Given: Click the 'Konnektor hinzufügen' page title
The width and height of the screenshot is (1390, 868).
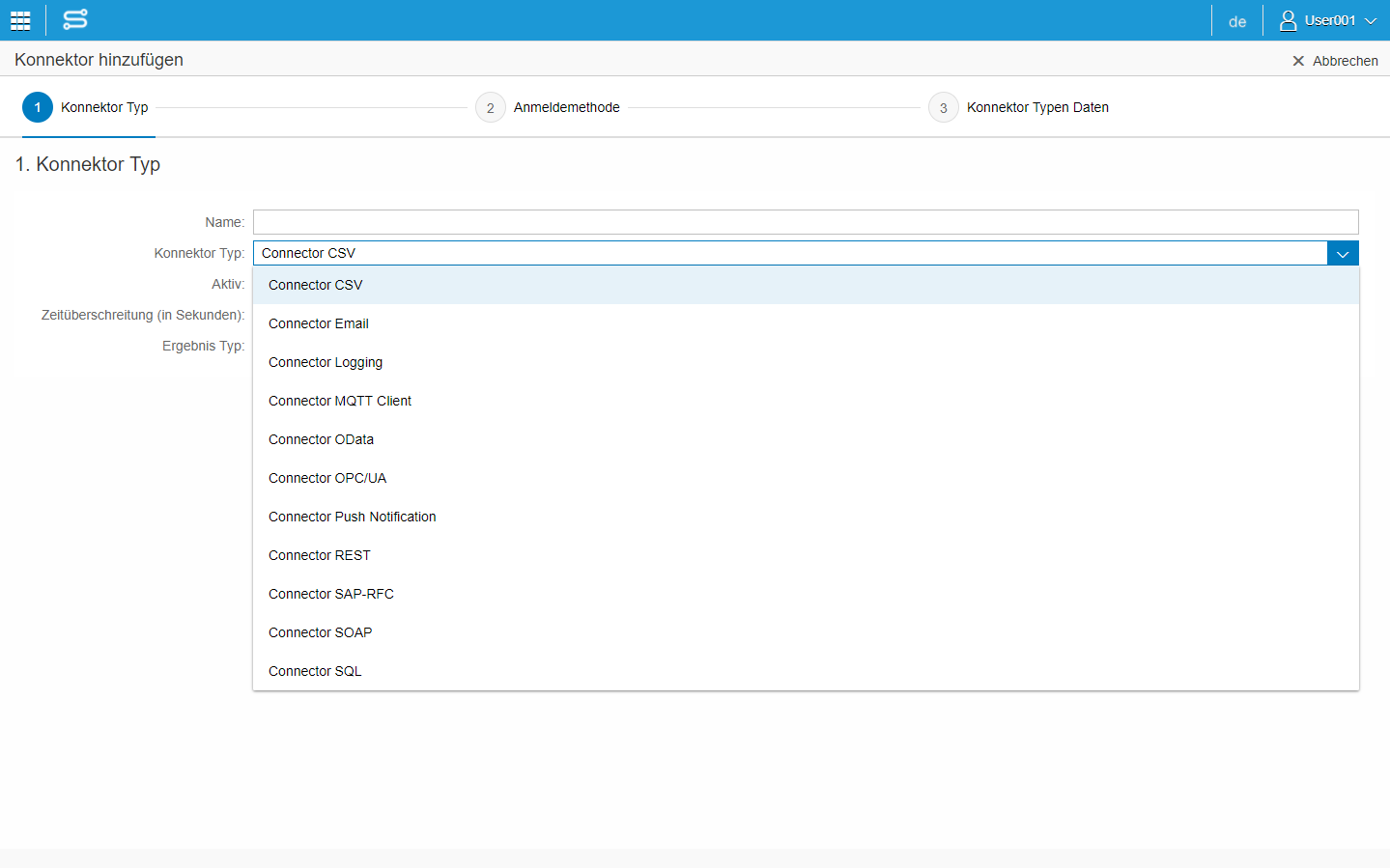Looking at the screenshot, I should [x=99, y=60].
